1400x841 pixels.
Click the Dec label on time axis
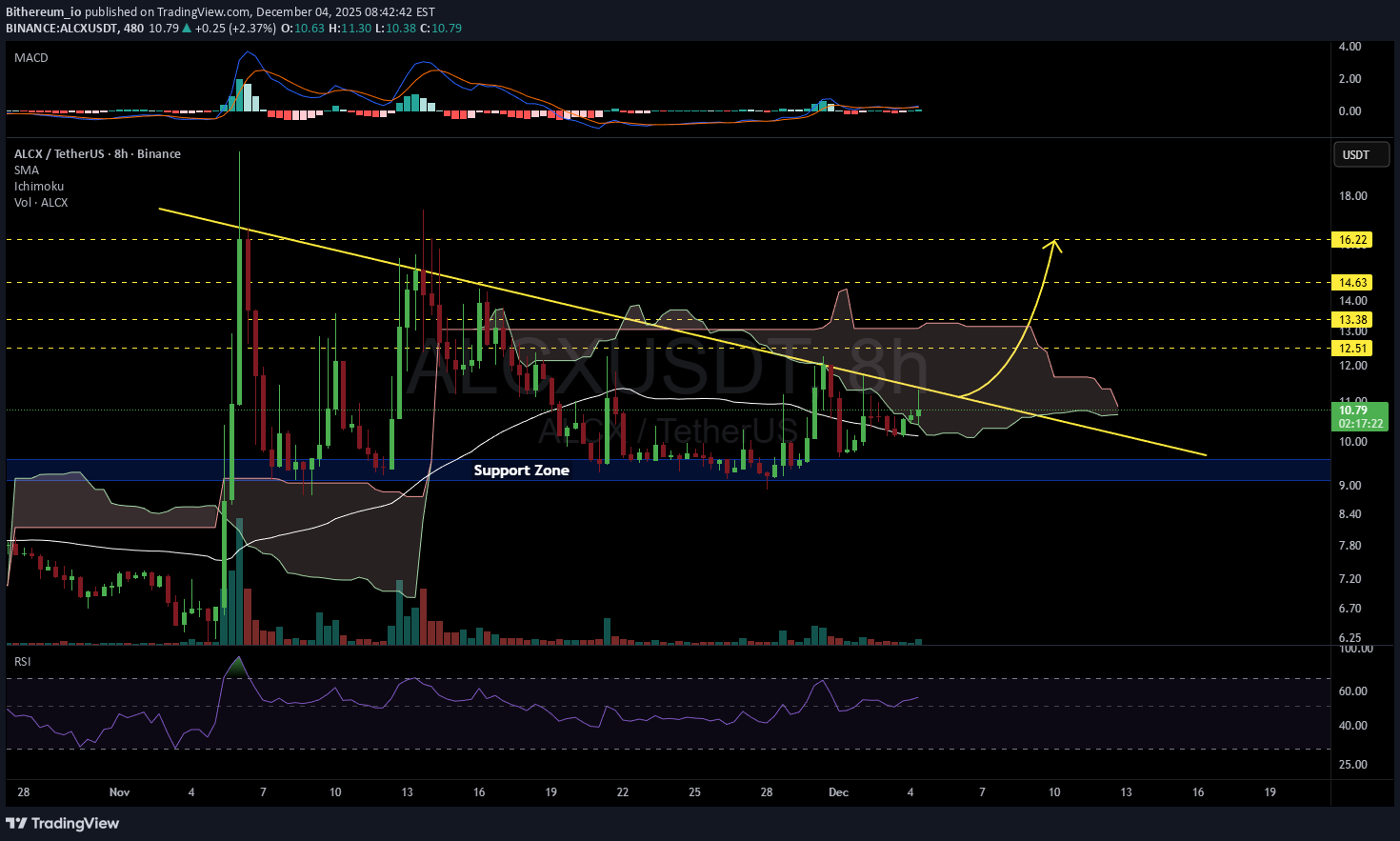click(x=838, y=792)
